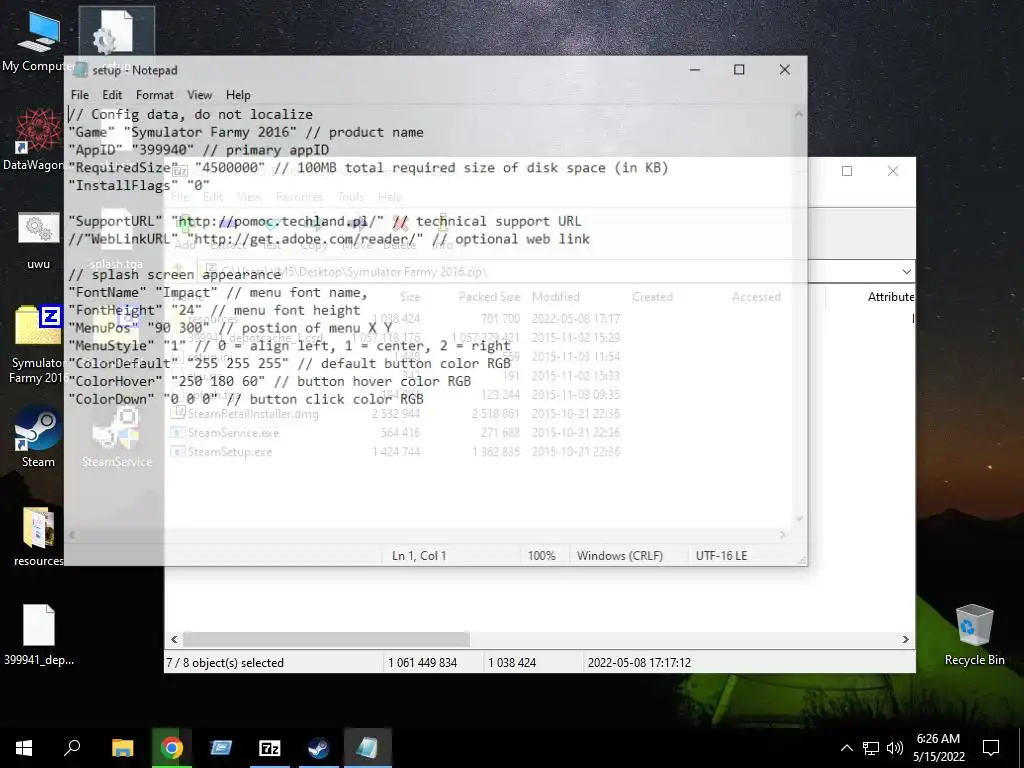Close the 7-Zip window
The height and width of the screenshot is (768, 1024).
tap(893, 171)
